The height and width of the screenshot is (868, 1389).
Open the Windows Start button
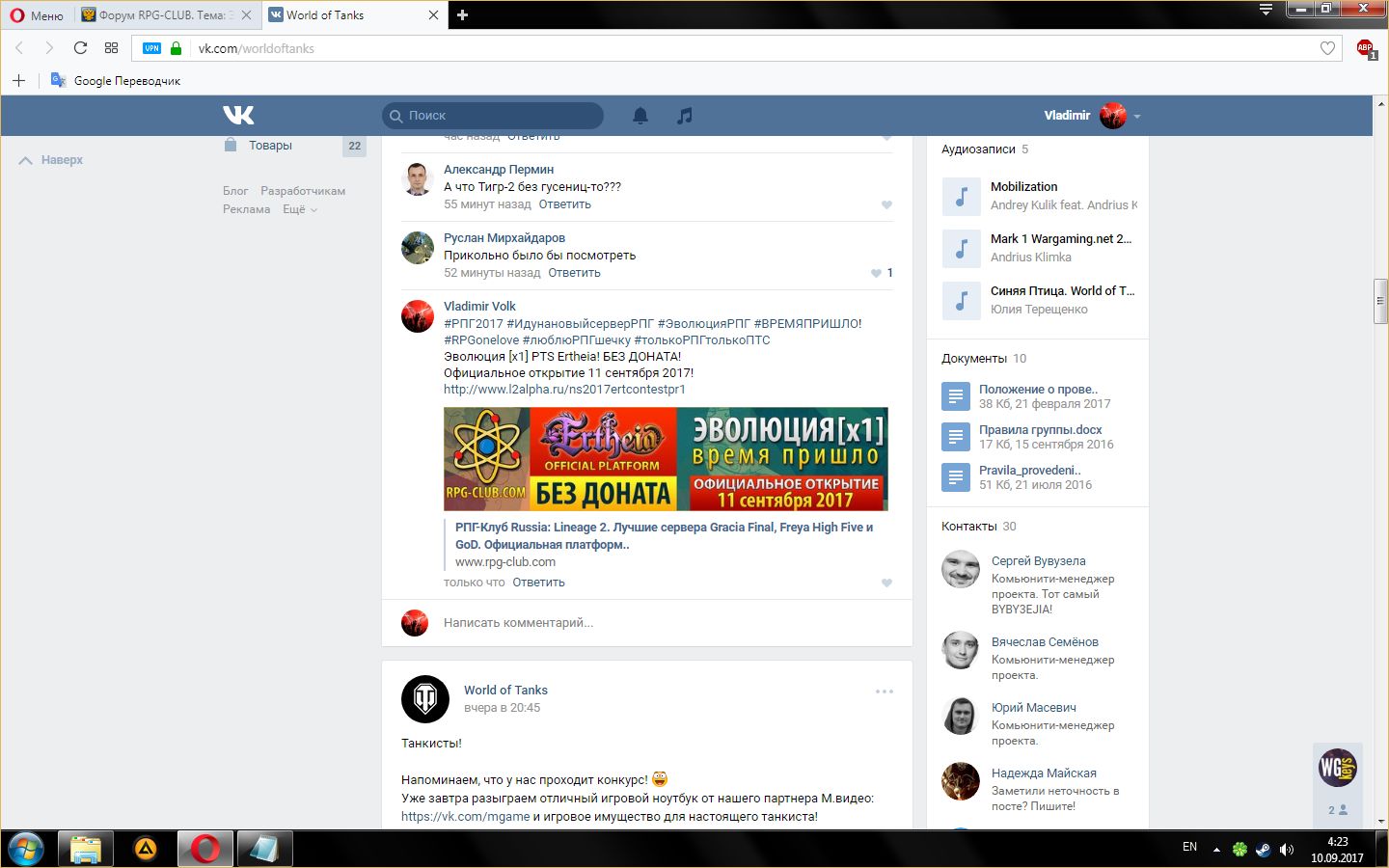pyautogui.click(x=26, y=849)
